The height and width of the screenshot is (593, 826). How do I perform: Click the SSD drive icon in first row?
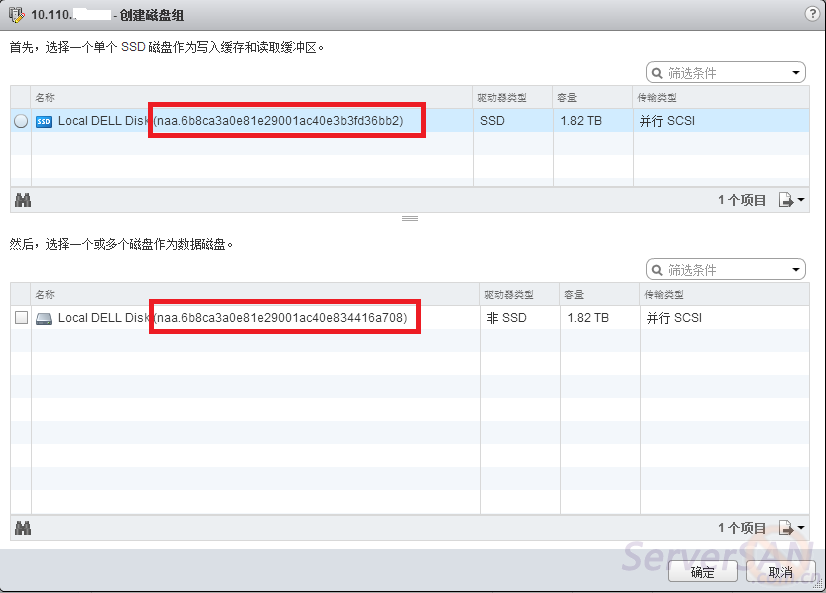(x=44, y=121)
